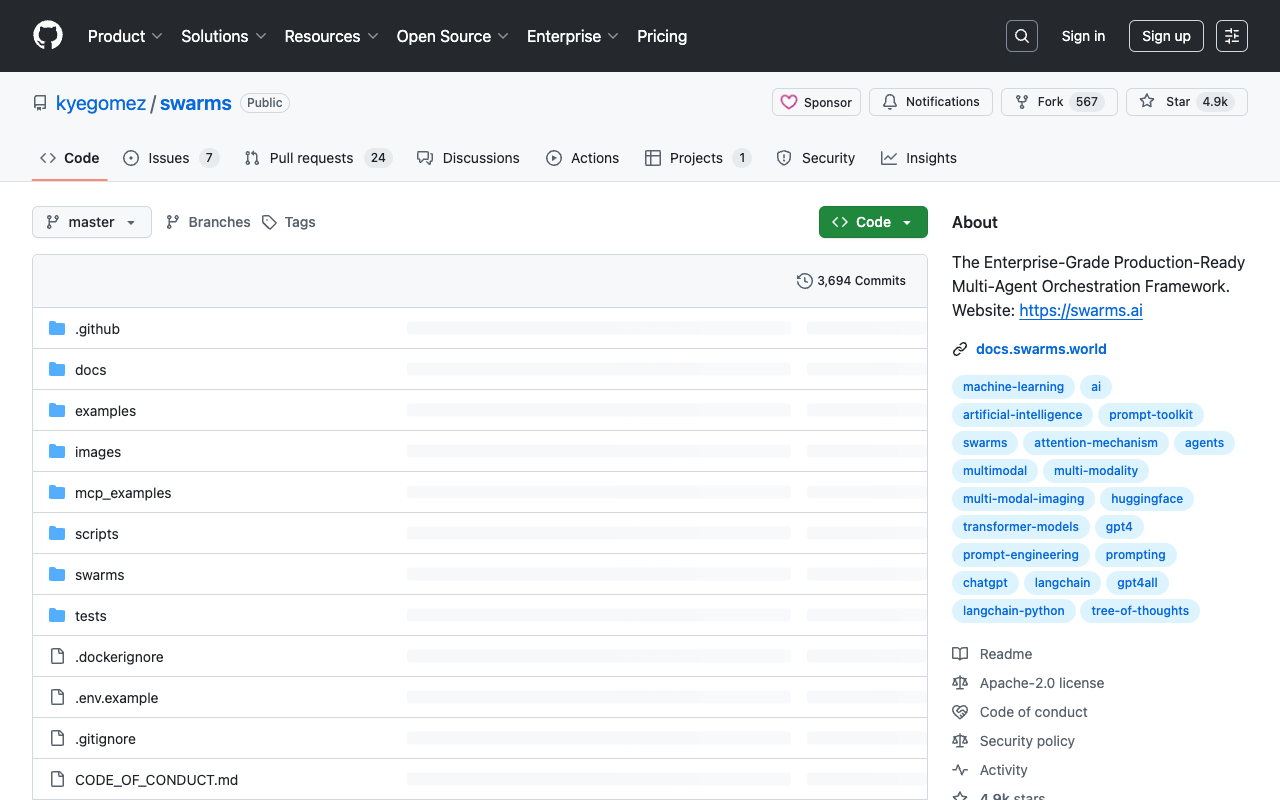Click the Sign in link
The image size is (1280, 800).
pos(1083,36)
